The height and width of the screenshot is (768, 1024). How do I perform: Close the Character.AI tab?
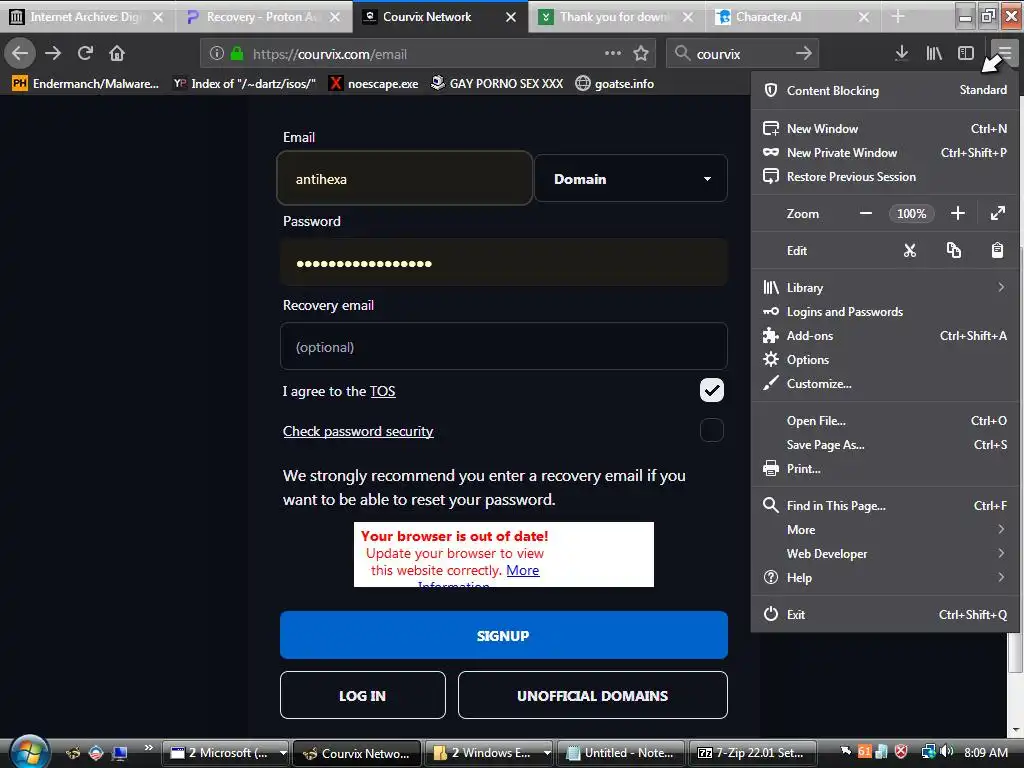point(864,17)
